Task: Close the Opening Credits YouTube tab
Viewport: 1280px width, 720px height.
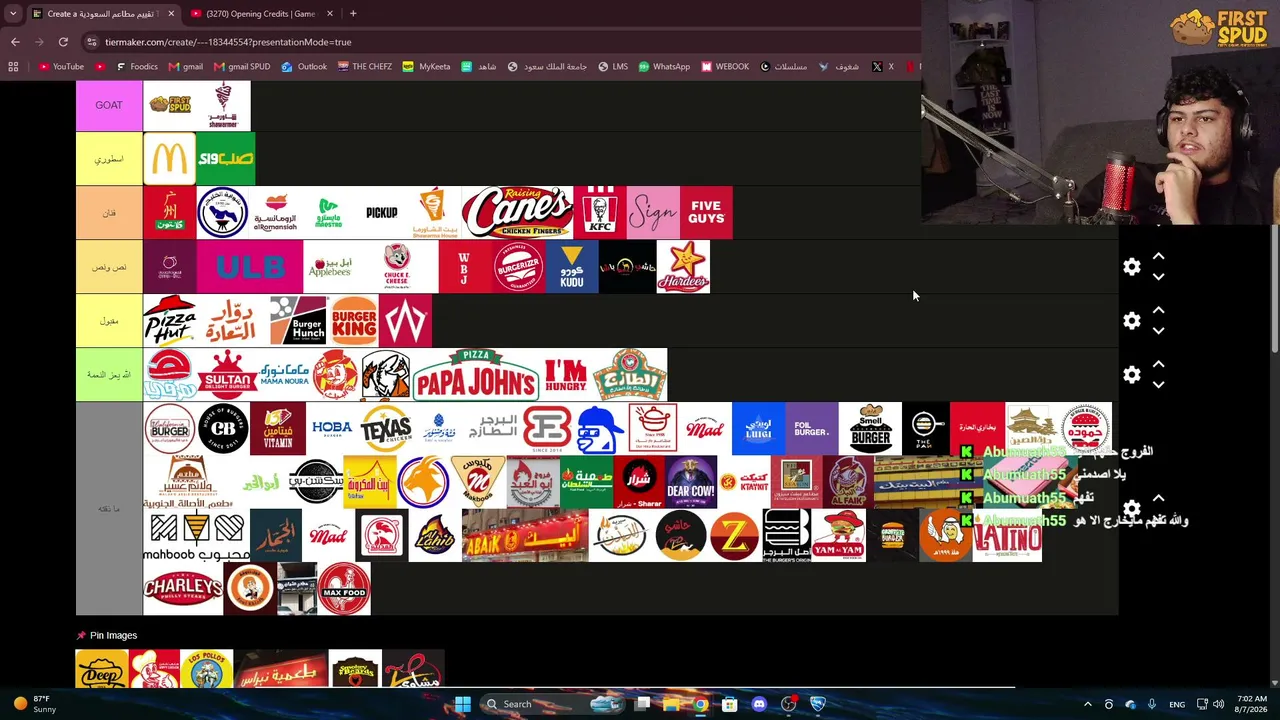Action: click(329, 14)
